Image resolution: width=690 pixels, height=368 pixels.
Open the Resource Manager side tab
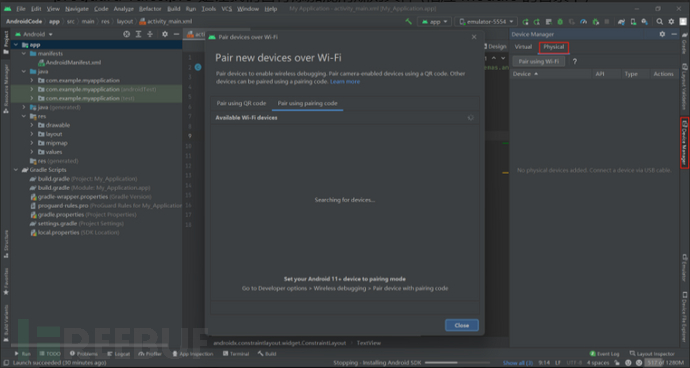6,89
